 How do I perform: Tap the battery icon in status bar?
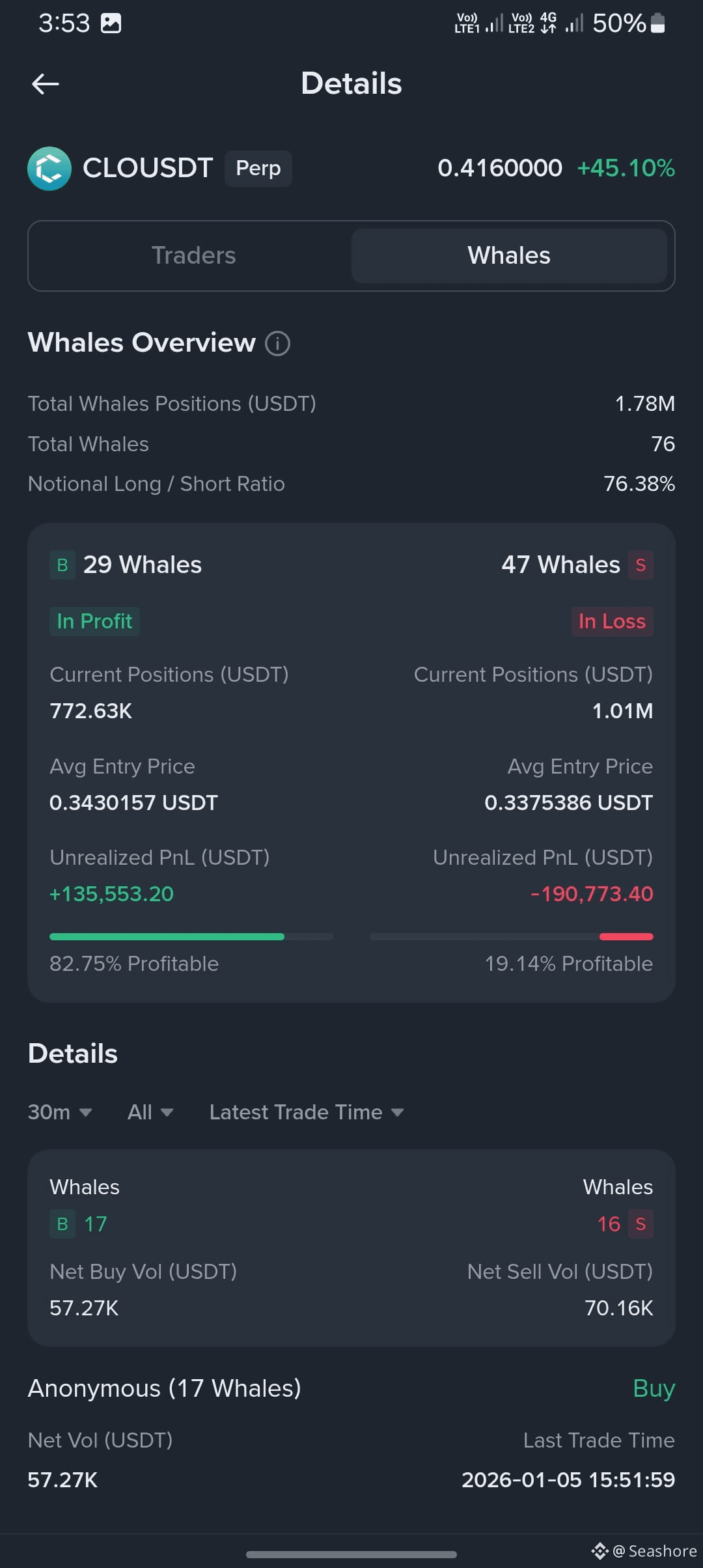click(x=658, y=23)
